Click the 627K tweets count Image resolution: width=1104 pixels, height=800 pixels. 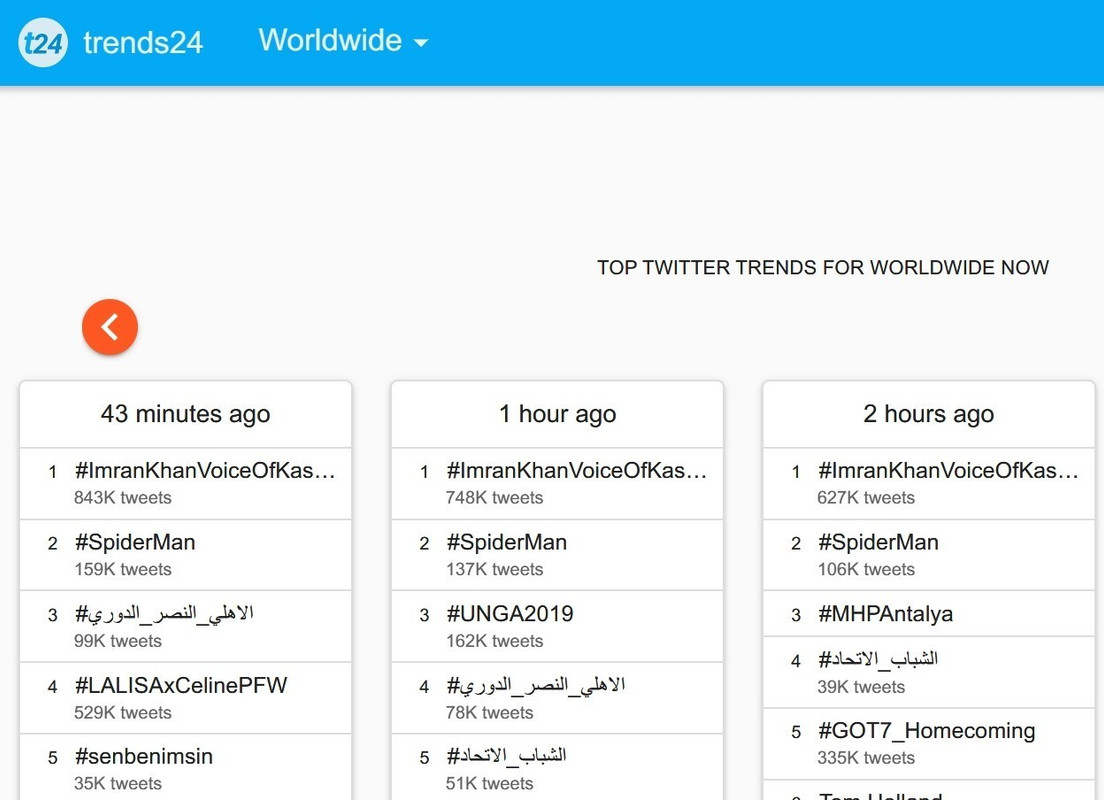tap(867, 497)
